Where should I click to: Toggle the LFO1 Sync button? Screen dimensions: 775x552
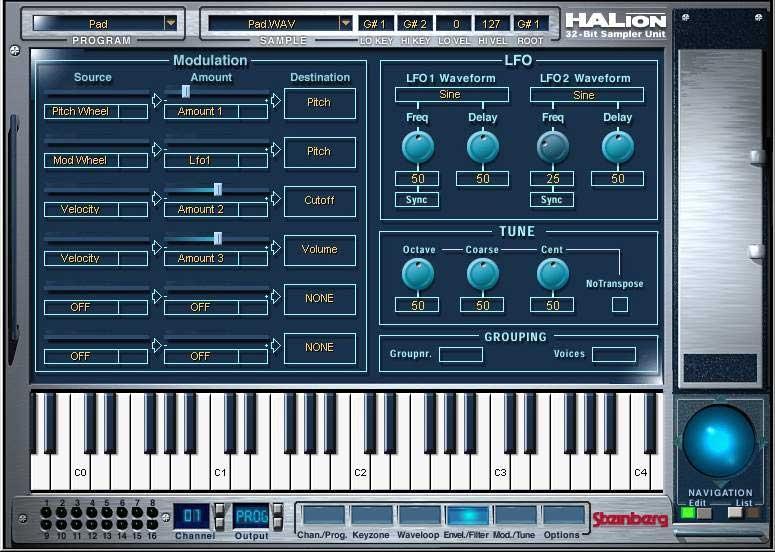(x=417, y=200)
